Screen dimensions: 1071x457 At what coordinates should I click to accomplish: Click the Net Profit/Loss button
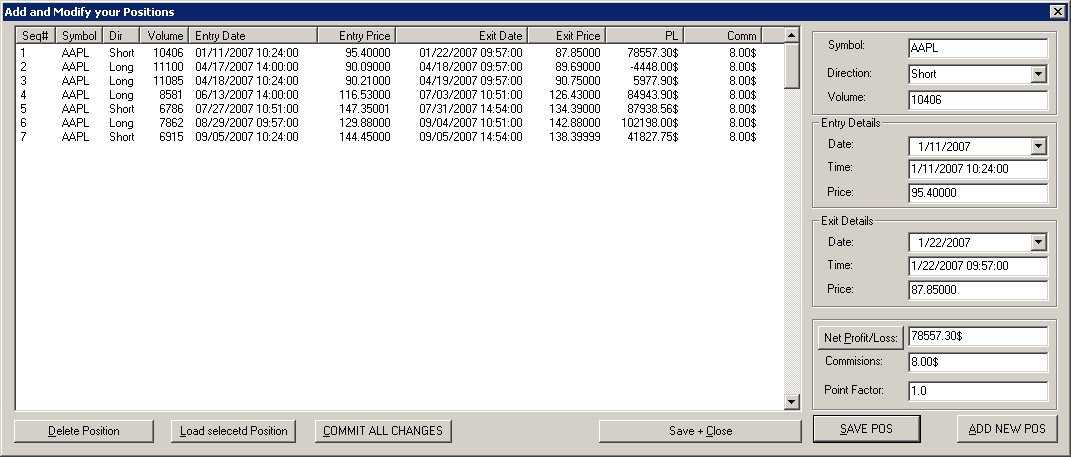click(x=861, y=338)
